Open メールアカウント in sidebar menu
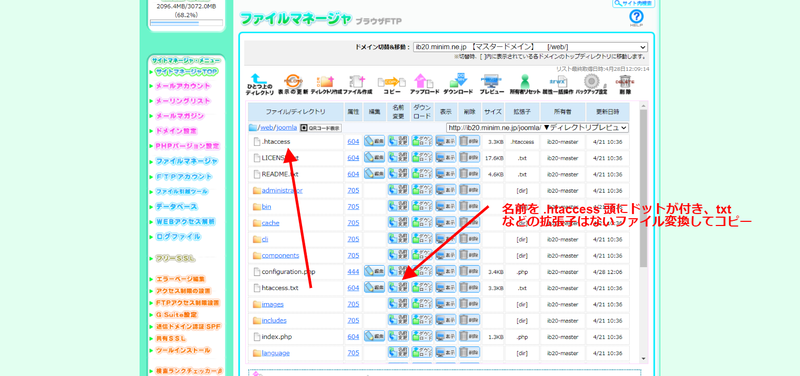 (x=183, y=86)
